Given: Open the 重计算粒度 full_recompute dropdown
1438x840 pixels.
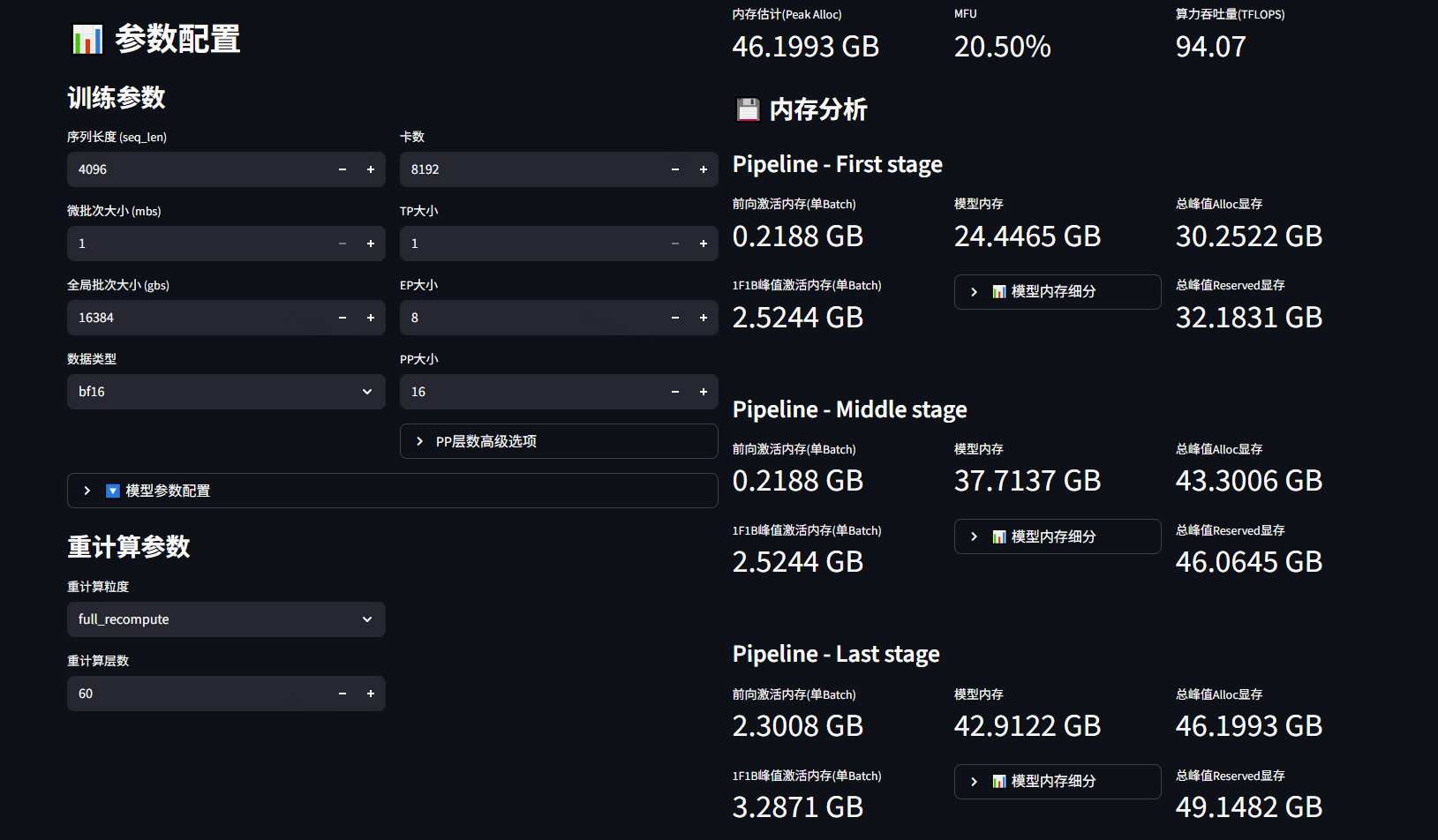Looking at the screenshot, I should click(x=226, y=619).
